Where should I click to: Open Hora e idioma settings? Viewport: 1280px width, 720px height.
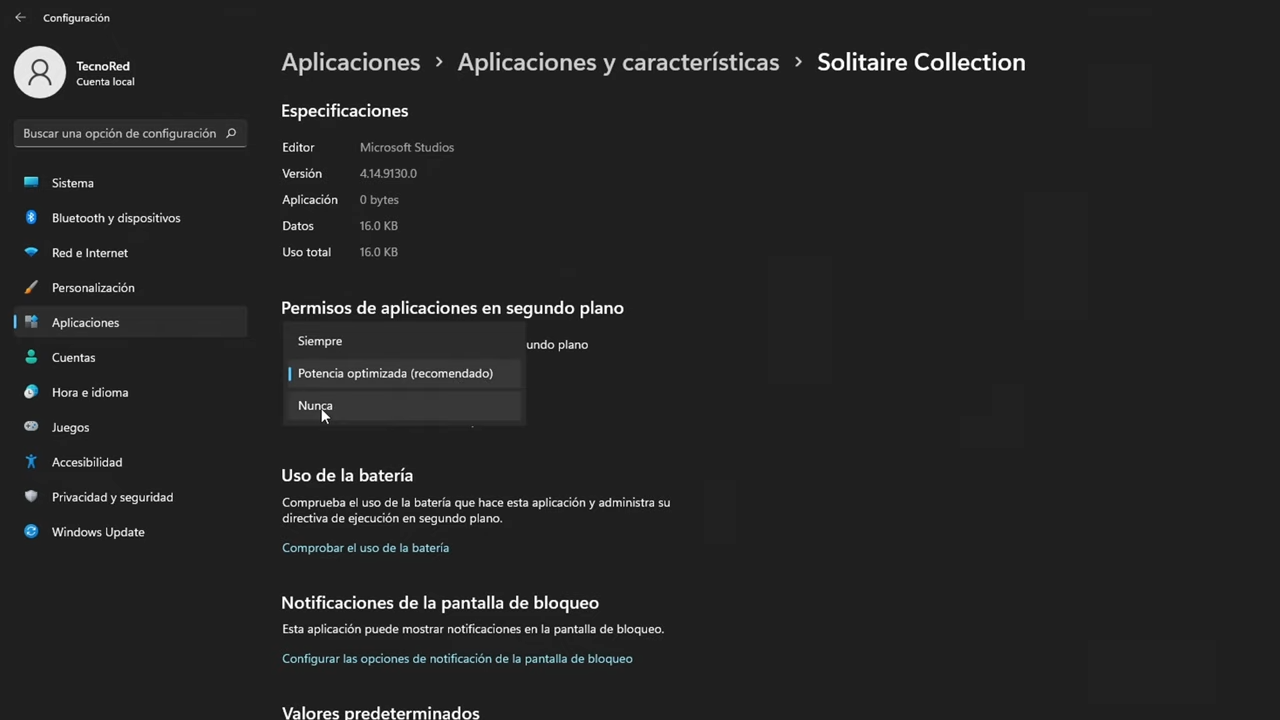pyautogui.click(x=89, y=392)
